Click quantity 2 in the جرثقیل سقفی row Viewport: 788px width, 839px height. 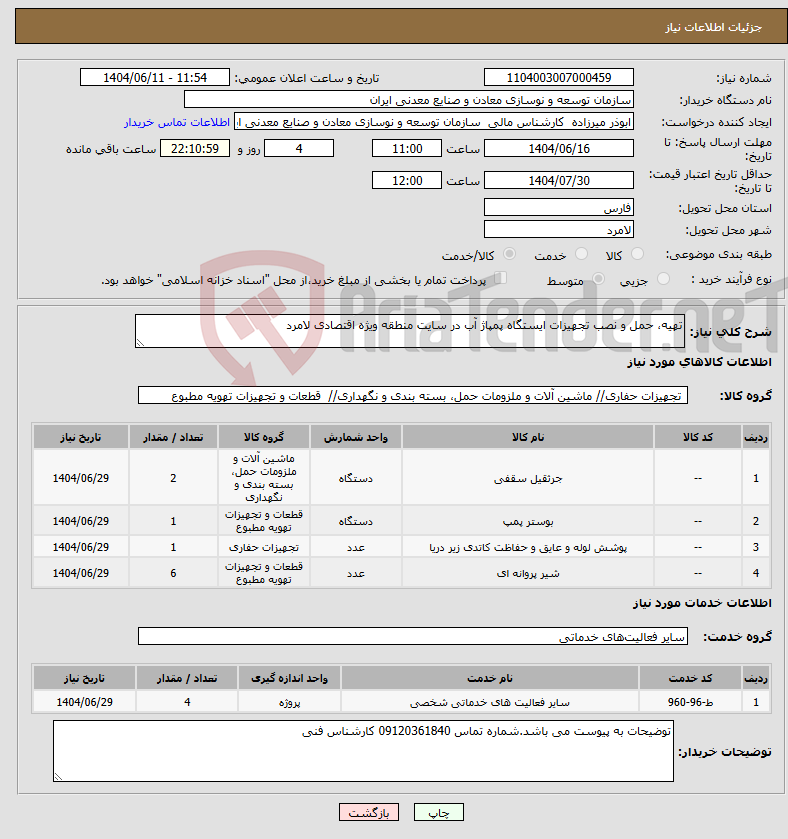[173, 478]
